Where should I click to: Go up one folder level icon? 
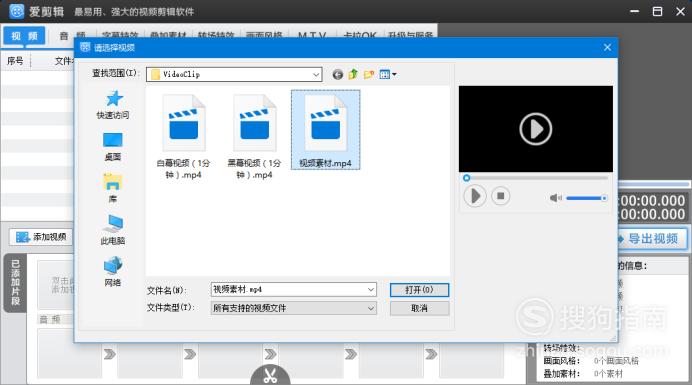pyautogui.click(x=353, y=74)
